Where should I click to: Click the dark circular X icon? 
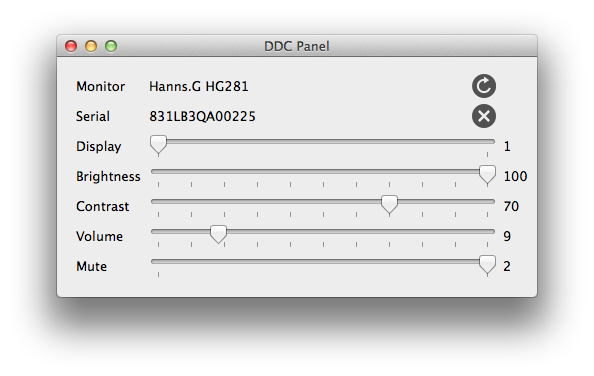[x=484, y=116]
